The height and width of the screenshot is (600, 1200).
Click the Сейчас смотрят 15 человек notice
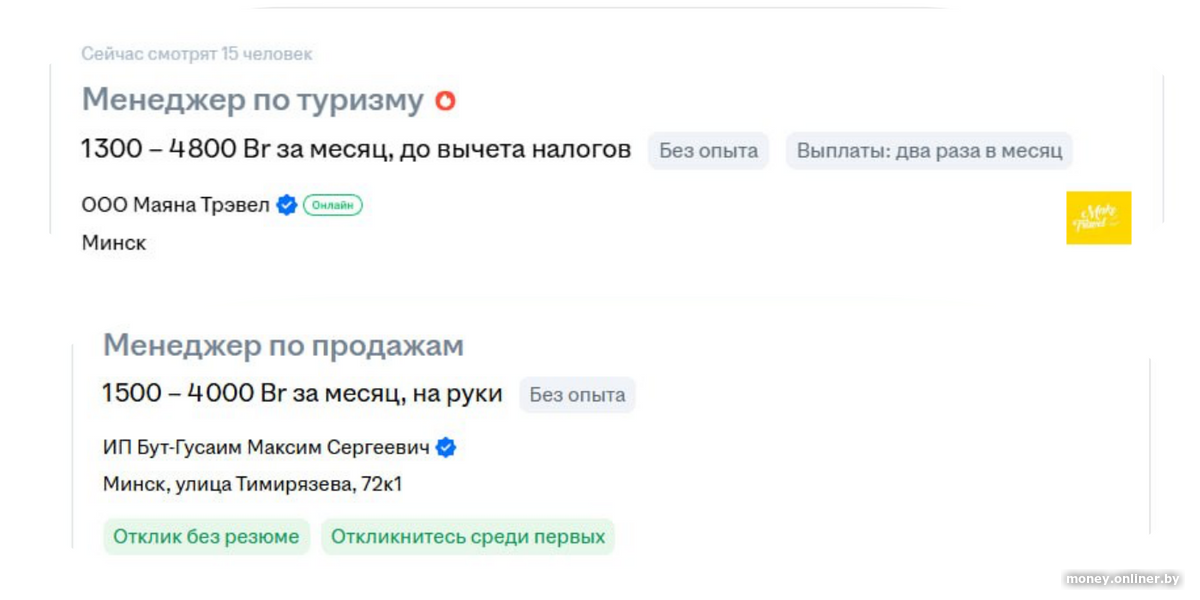(197, 54)
